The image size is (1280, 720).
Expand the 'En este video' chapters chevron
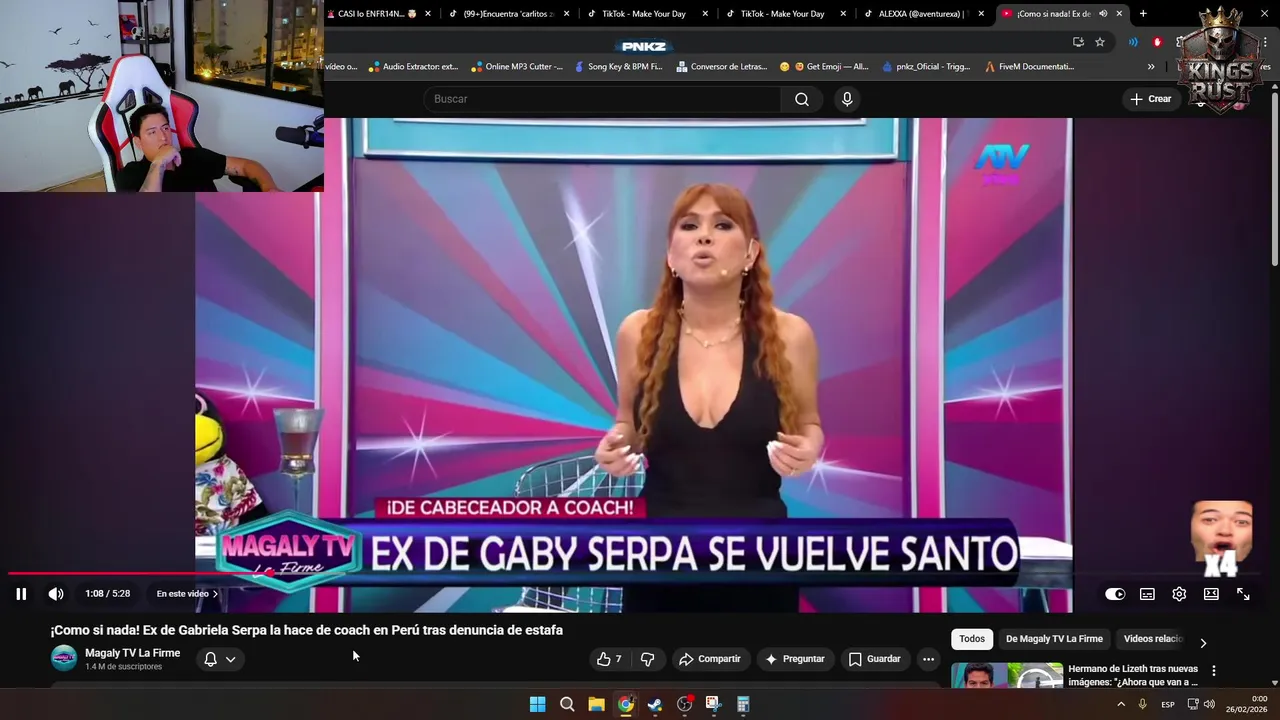(215, 594)
